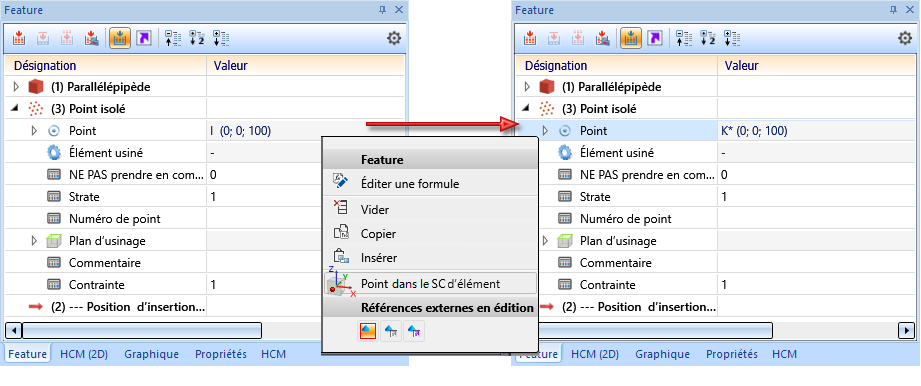Pin the left Feature panel

(383, 9)
